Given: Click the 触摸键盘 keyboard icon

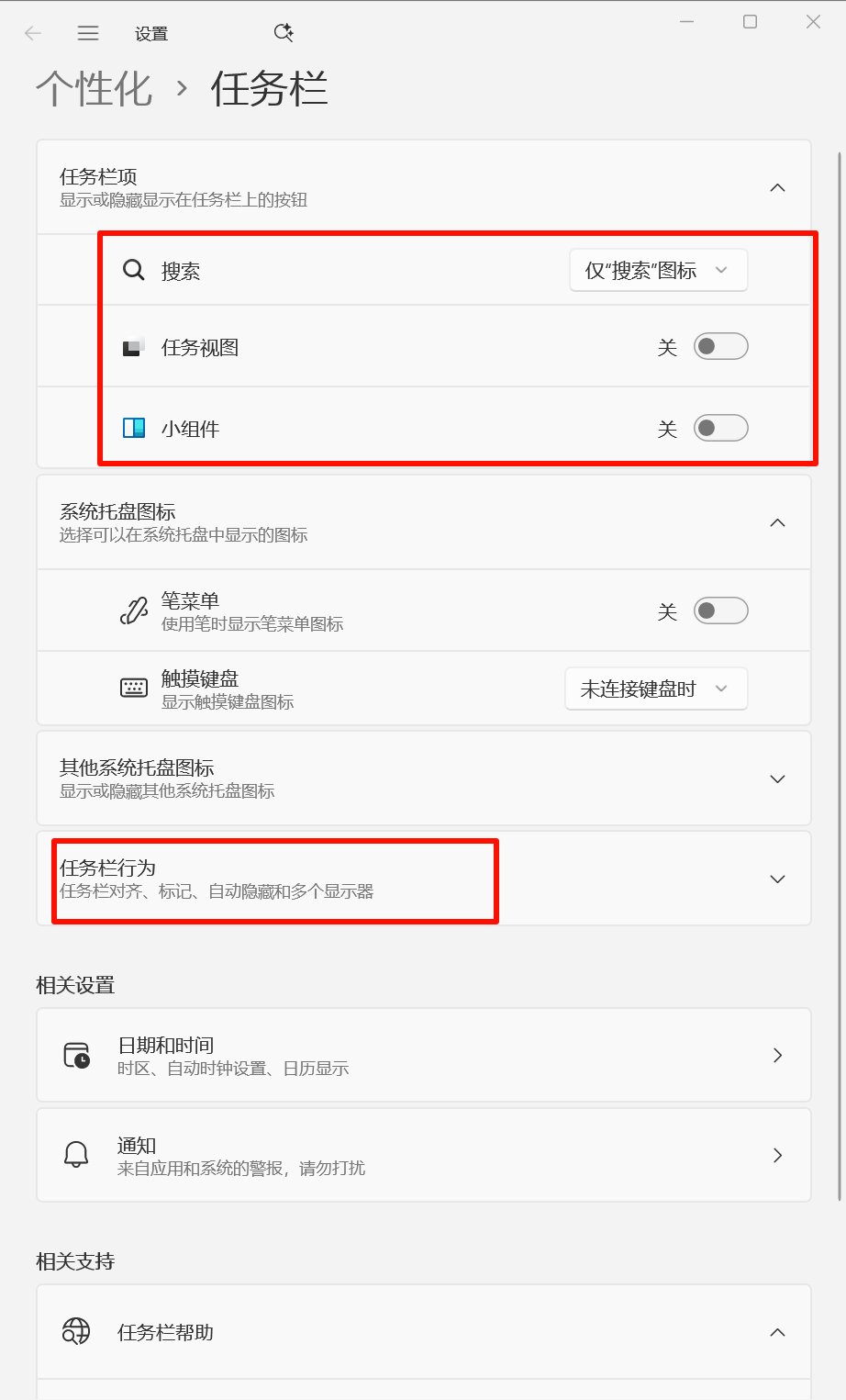Looking at the screenshot, I should (x=134, y=688).
